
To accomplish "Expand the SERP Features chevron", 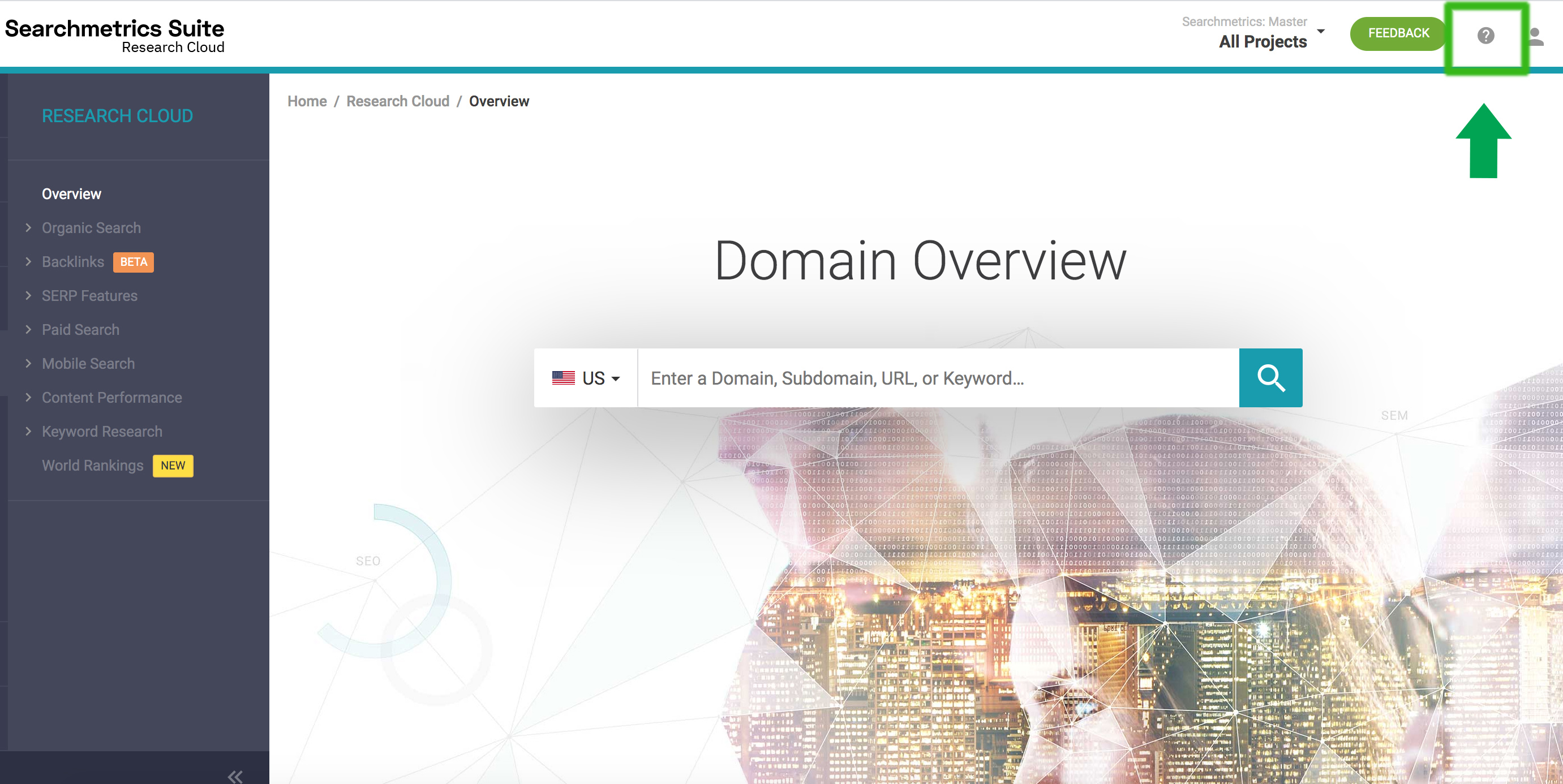I will [x=28, y=295].
